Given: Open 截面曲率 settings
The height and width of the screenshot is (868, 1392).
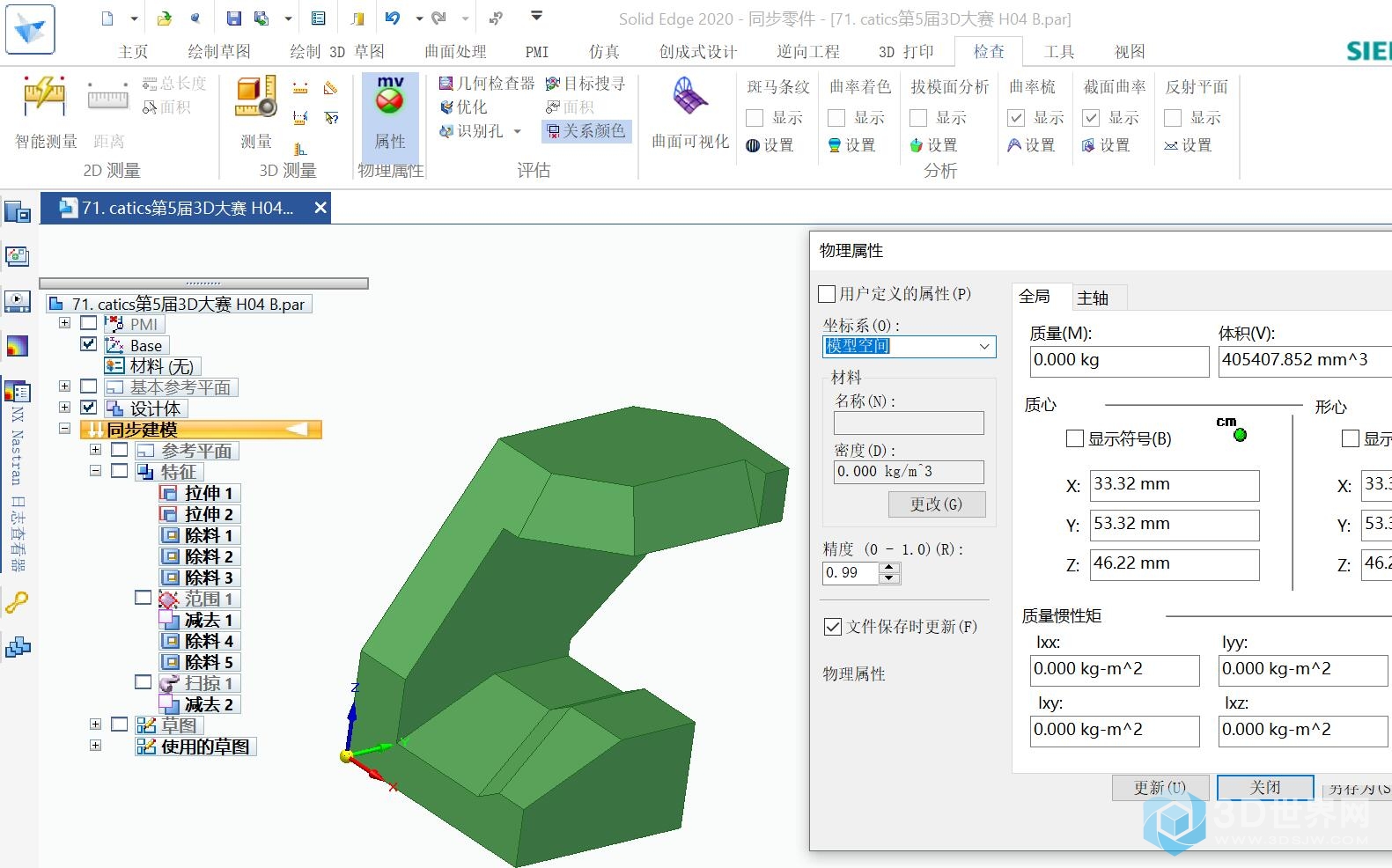Looking at the screenshot, I should 1106,145.
